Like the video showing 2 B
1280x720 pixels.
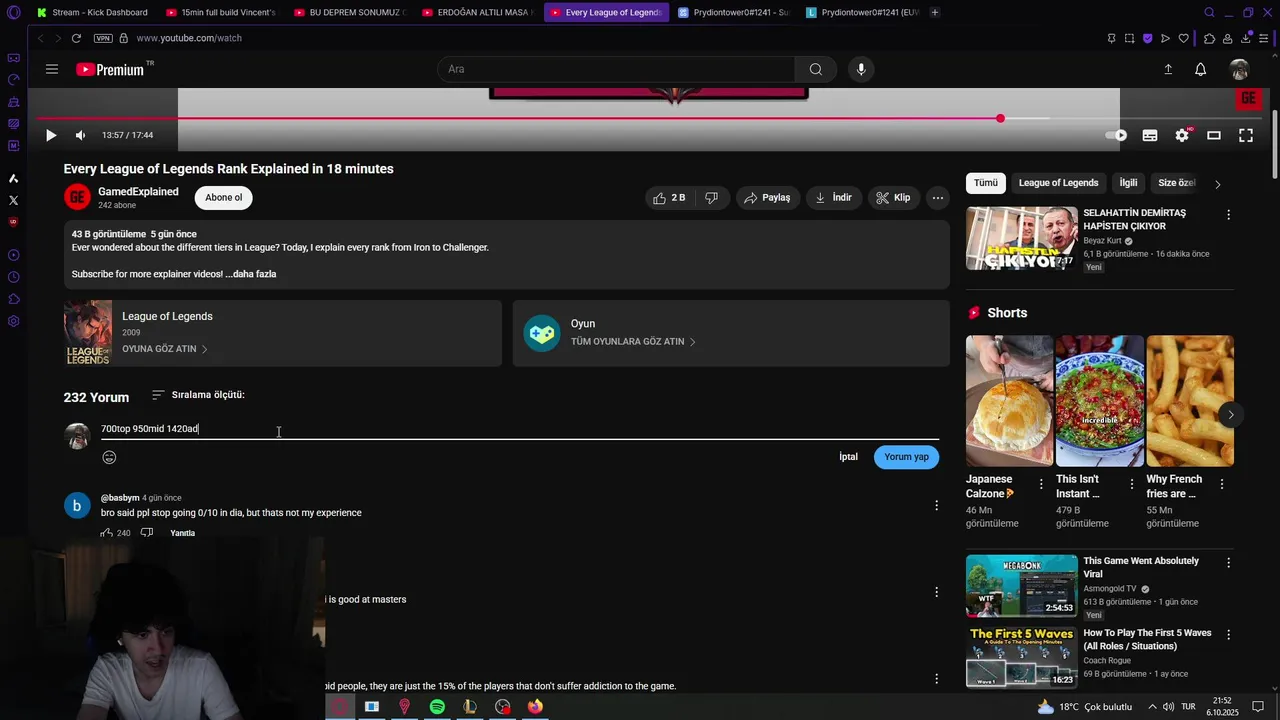tap(669, 197)
